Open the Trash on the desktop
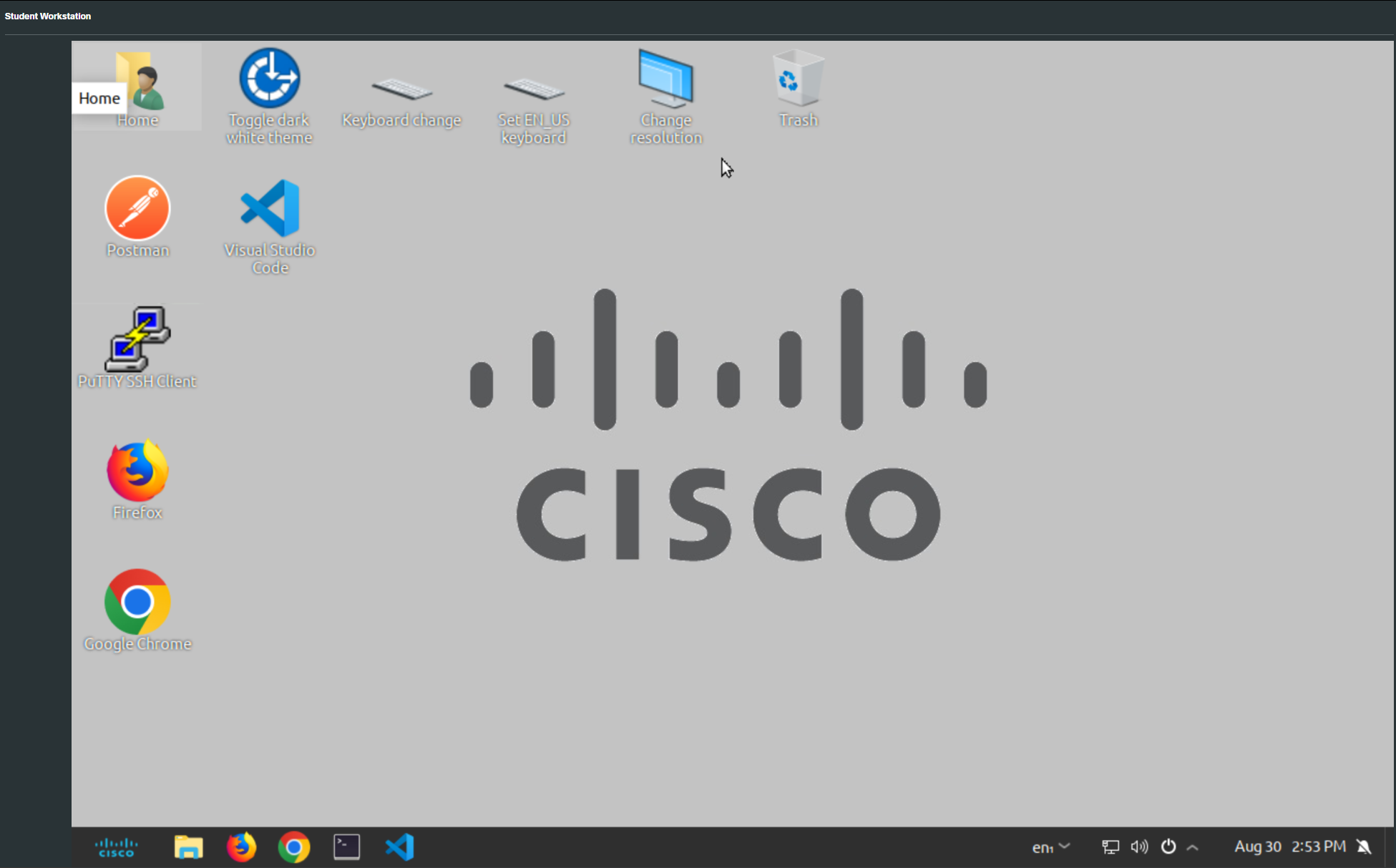 (799, 88)
